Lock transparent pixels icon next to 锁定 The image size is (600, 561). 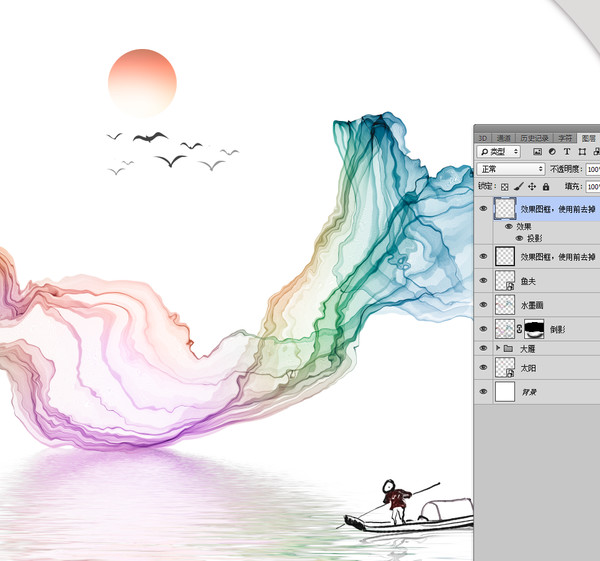coord(505,187)
